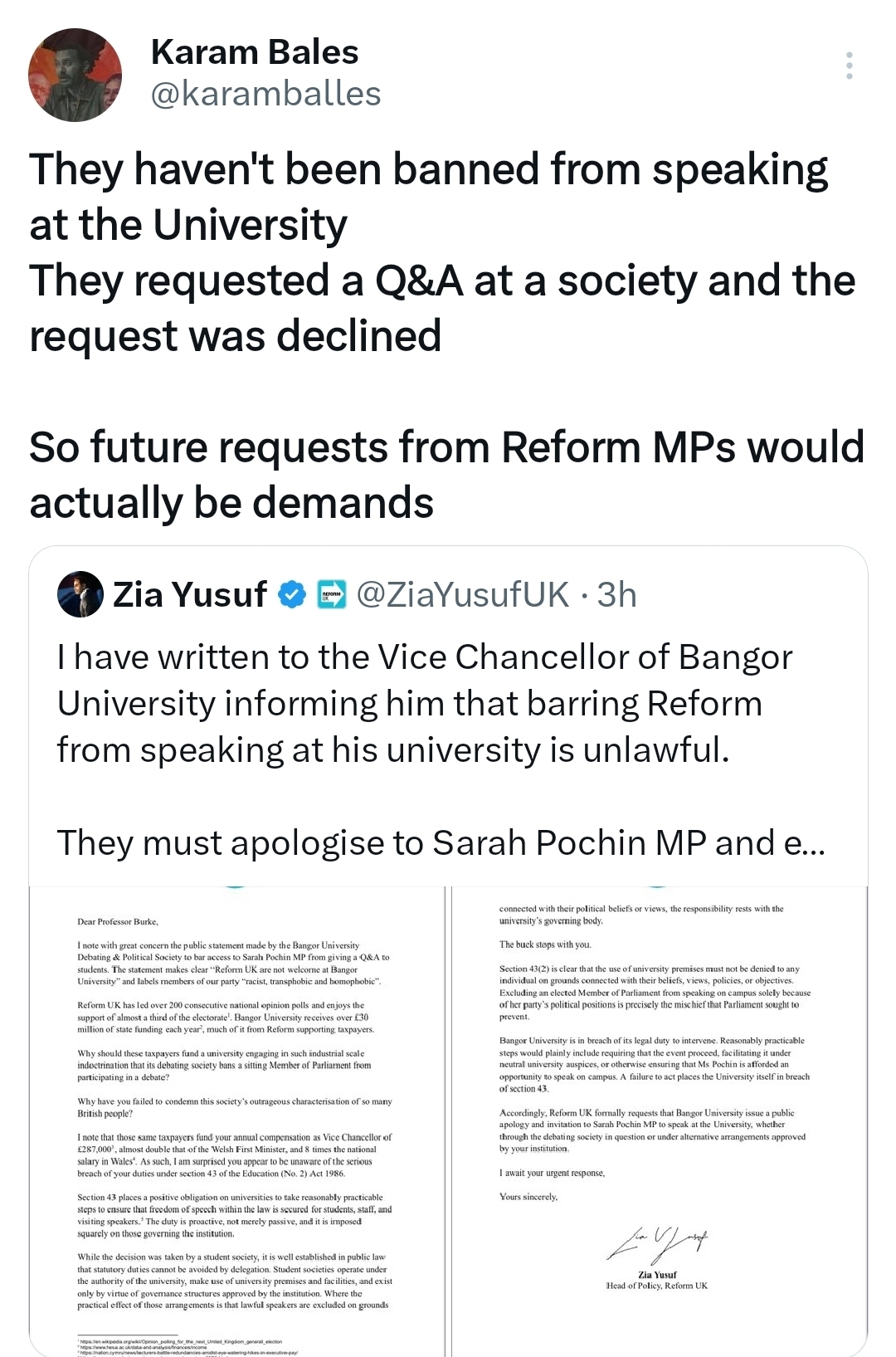
Task: Click Zia Yusuf's handwritten signature
Action: [x=658, y=1242]
